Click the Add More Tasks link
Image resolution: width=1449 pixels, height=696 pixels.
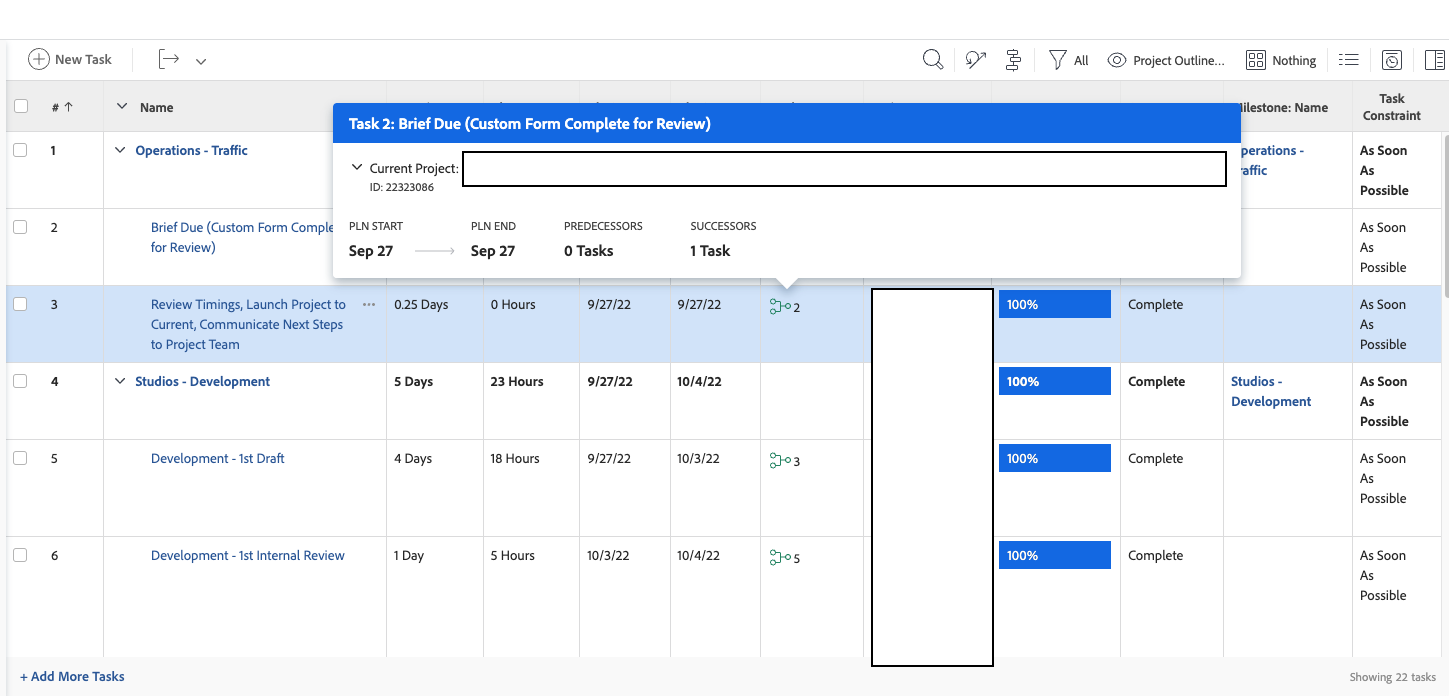coord(72,676)
